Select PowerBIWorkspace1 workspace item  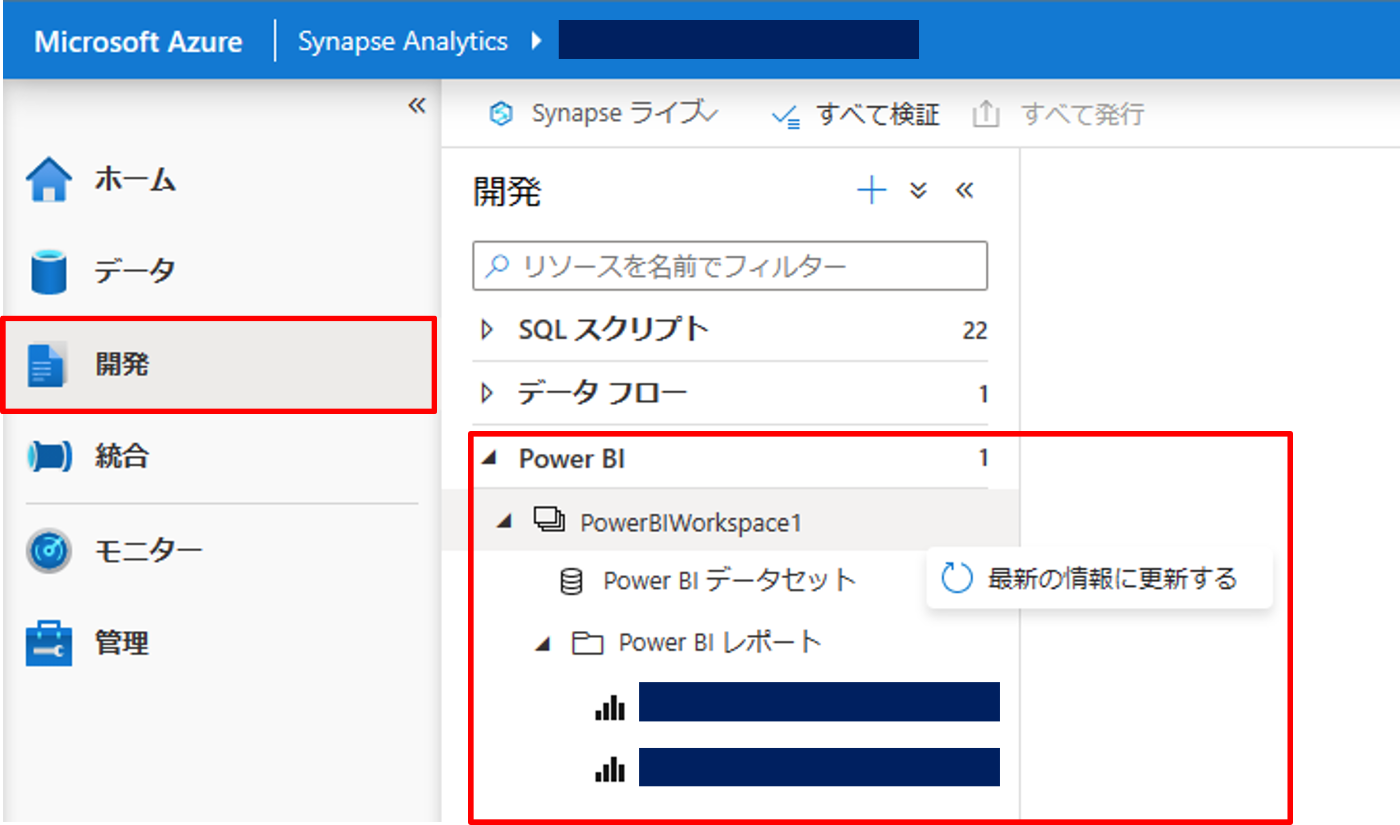pyautogui.click(x=691, y=522)
